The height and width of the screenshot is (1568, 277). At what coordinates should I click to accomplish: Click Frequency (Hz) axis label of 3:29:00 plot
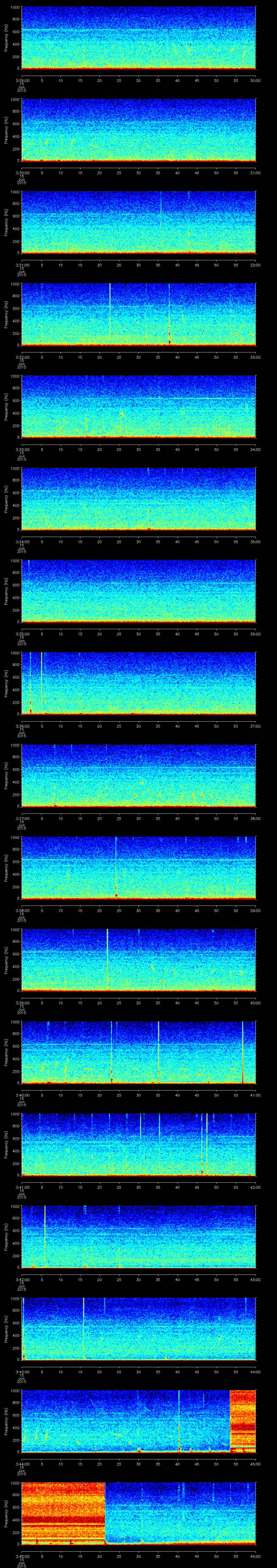[6, 38]
